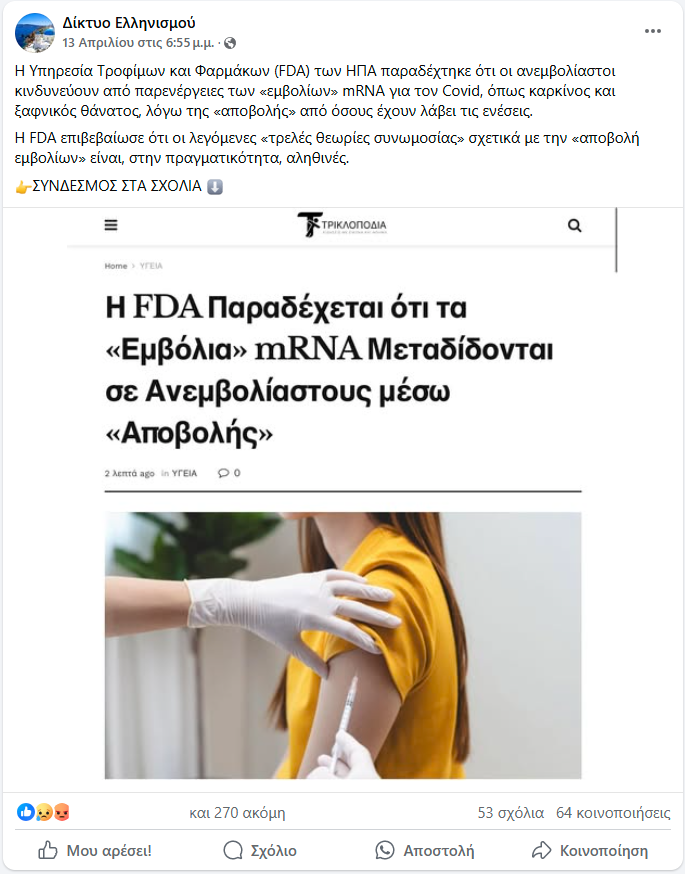Open the Δίκτυο Ελληνισμού page name link
The height and width of the screenshot is (874, 685).
[129, 23]
